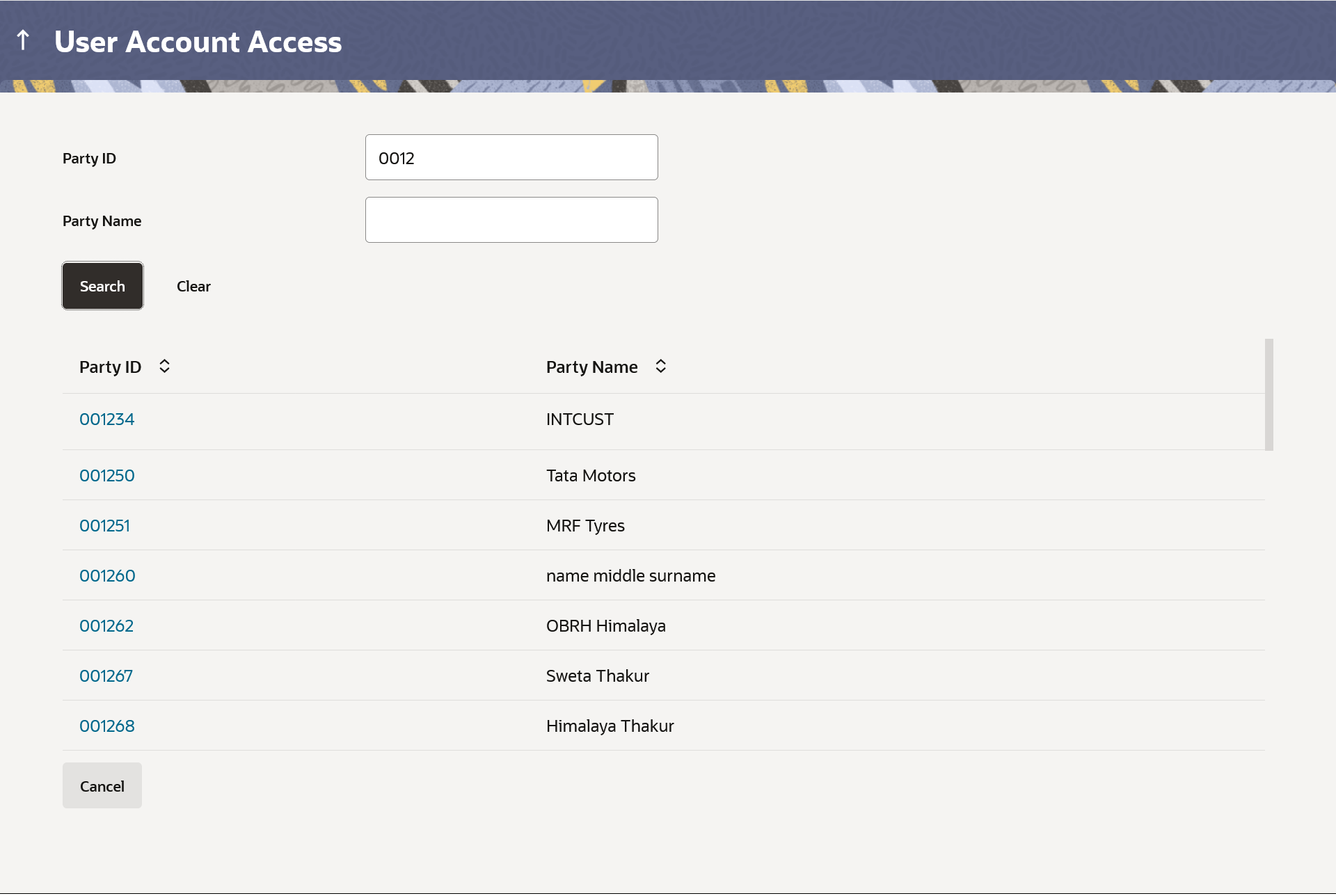This screenshot has height=896, width=1336.
Task: Open party 001250 Tata Motors
Action: click(x=106, y=476)
